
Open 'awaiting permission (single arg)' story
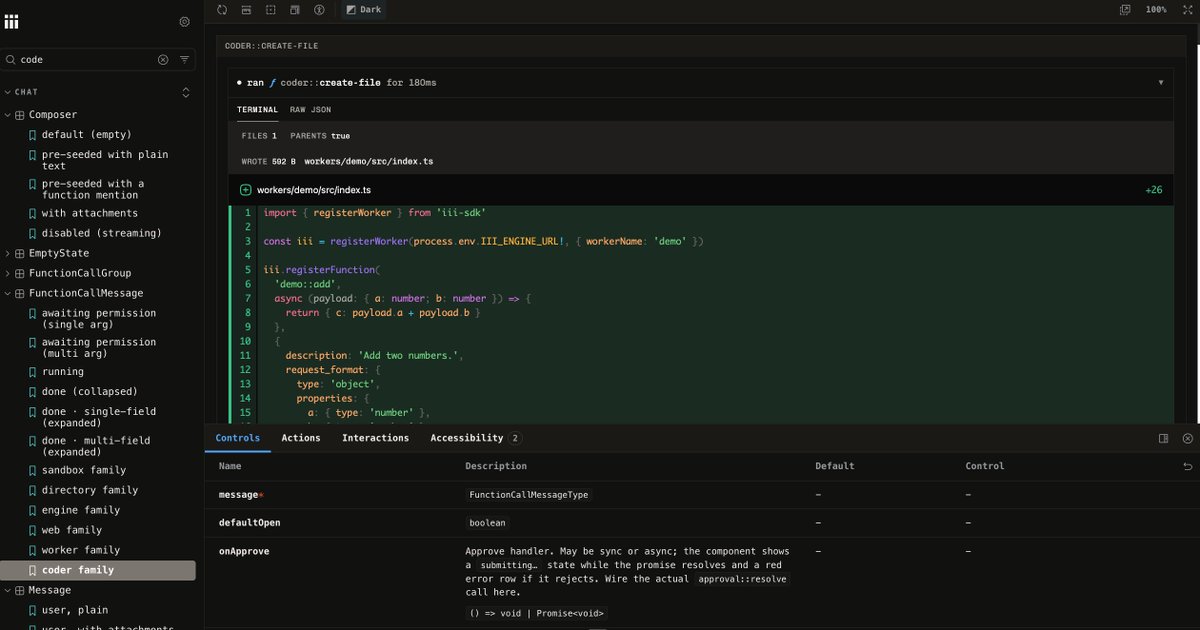pos(99,318)
